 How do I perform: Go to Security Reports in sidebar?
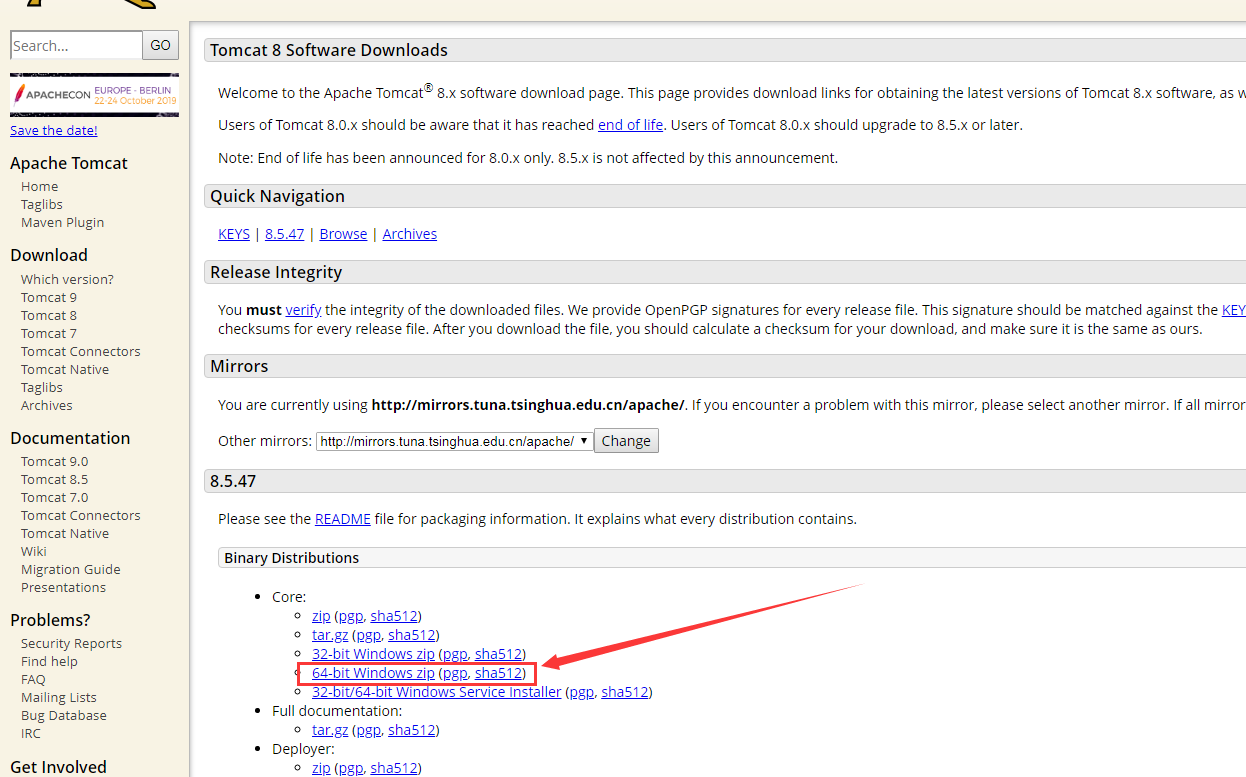[x=71, y=643]
